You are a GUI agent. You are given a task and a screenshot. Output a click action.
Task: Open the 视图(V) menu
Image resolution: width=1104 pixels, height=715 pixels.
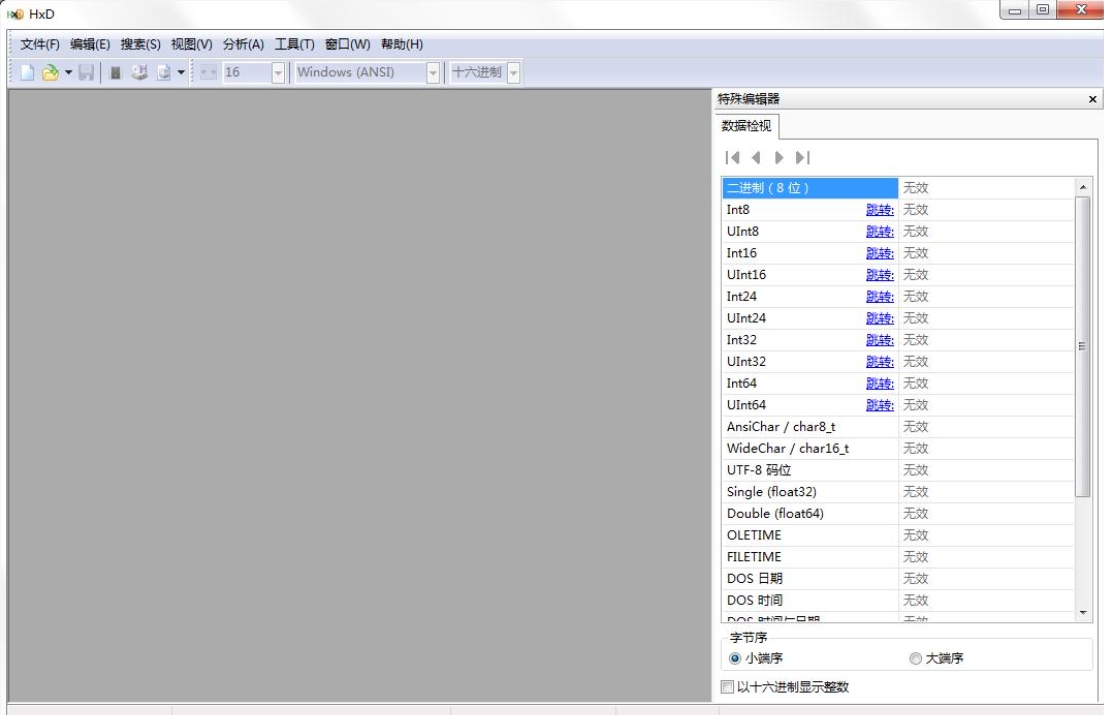[192, 44]
